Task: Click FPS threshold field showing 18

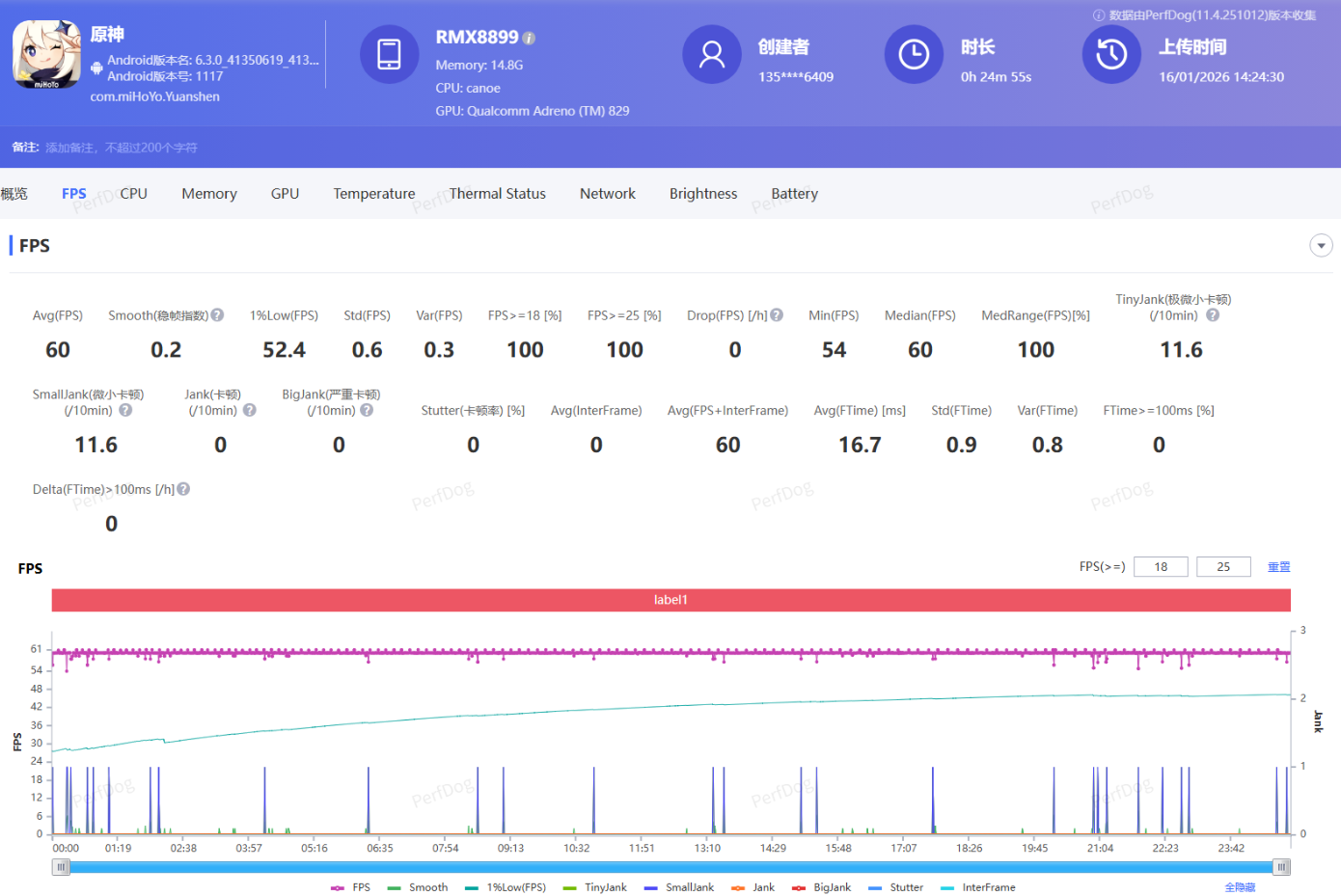Action: coord(1161,567)
